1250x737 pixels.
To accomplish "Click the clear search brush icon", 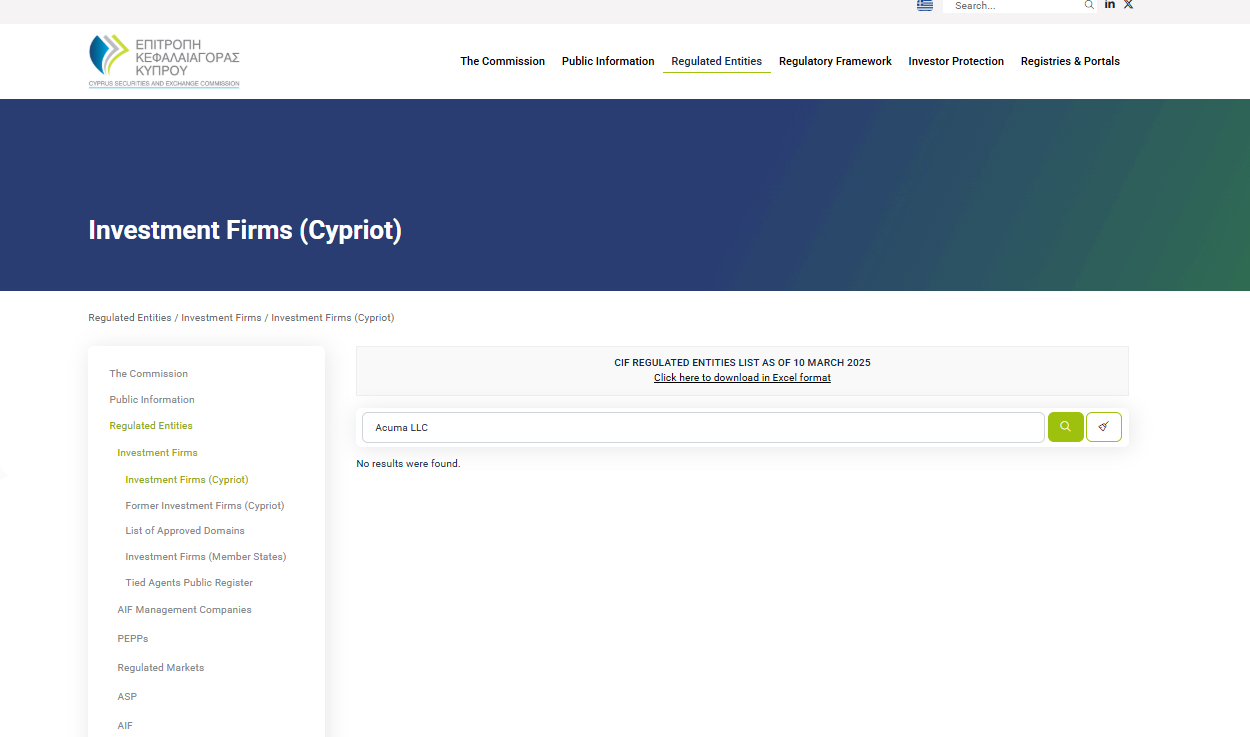I will pos(1103,427).
